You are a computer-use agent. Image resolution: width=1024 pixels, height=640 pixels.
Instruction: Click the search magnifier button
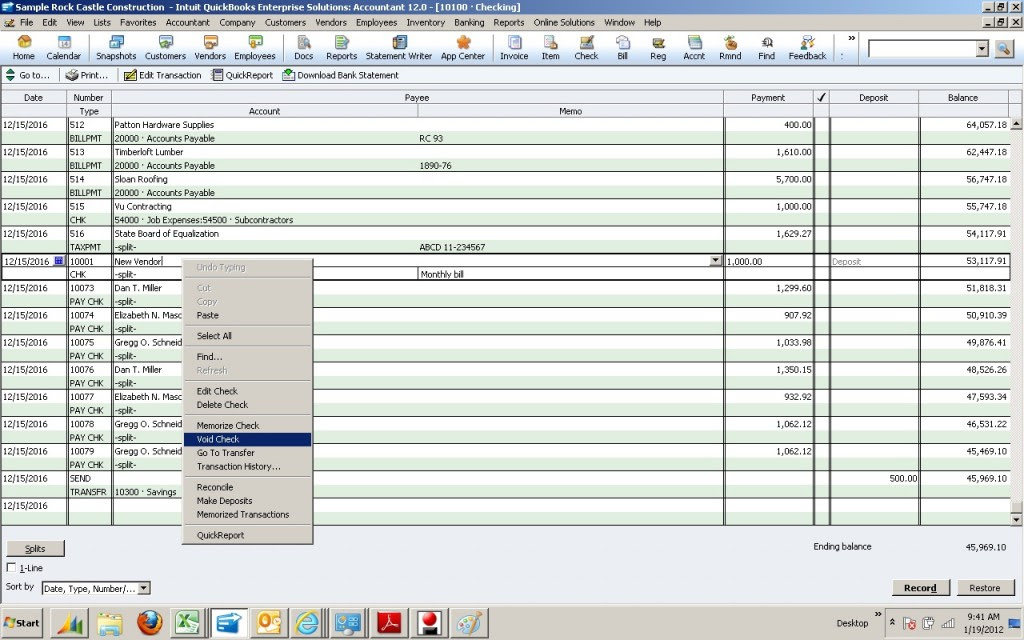(x=1004, y=48)
